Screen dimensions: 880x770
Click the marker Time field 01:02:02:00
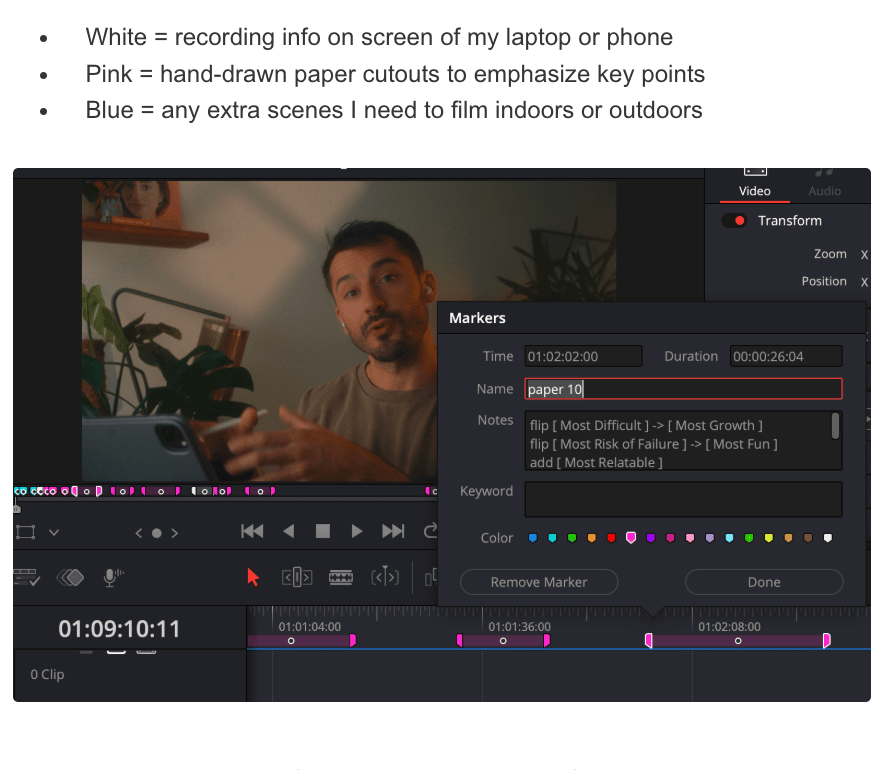(x=583, y=356)
